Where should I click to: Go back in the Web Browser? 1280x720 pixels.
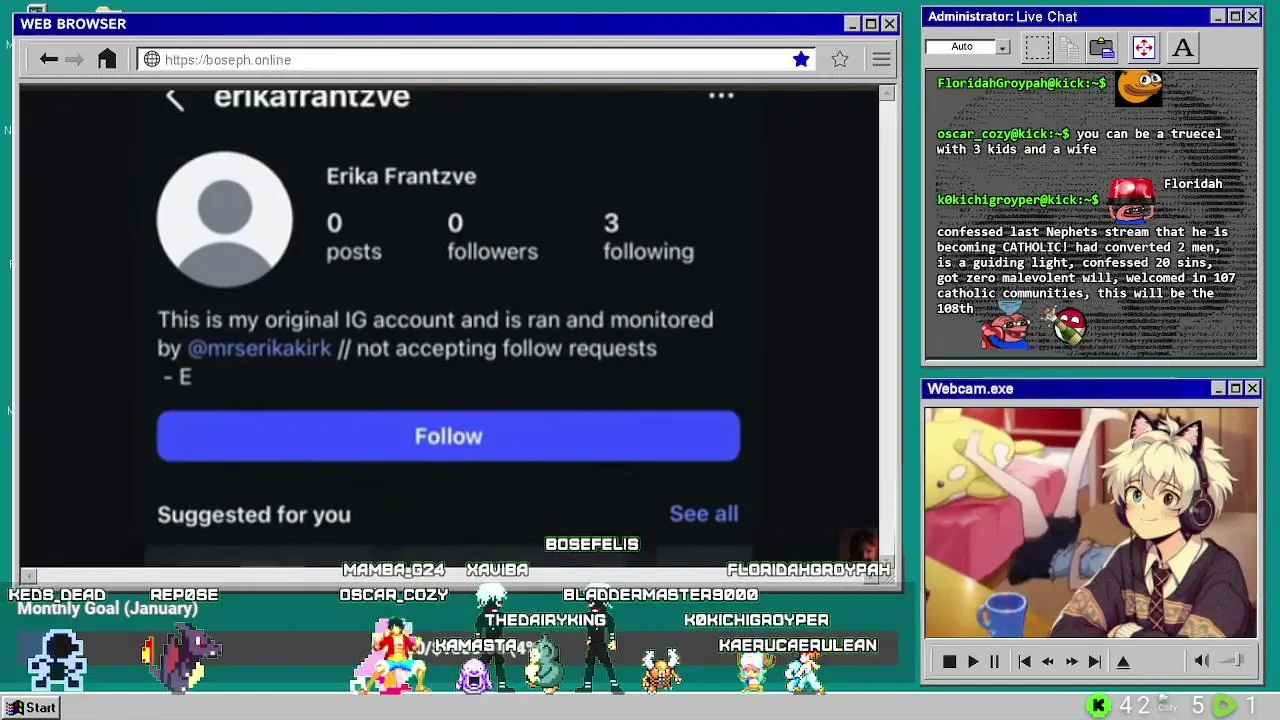pos(48,59)
